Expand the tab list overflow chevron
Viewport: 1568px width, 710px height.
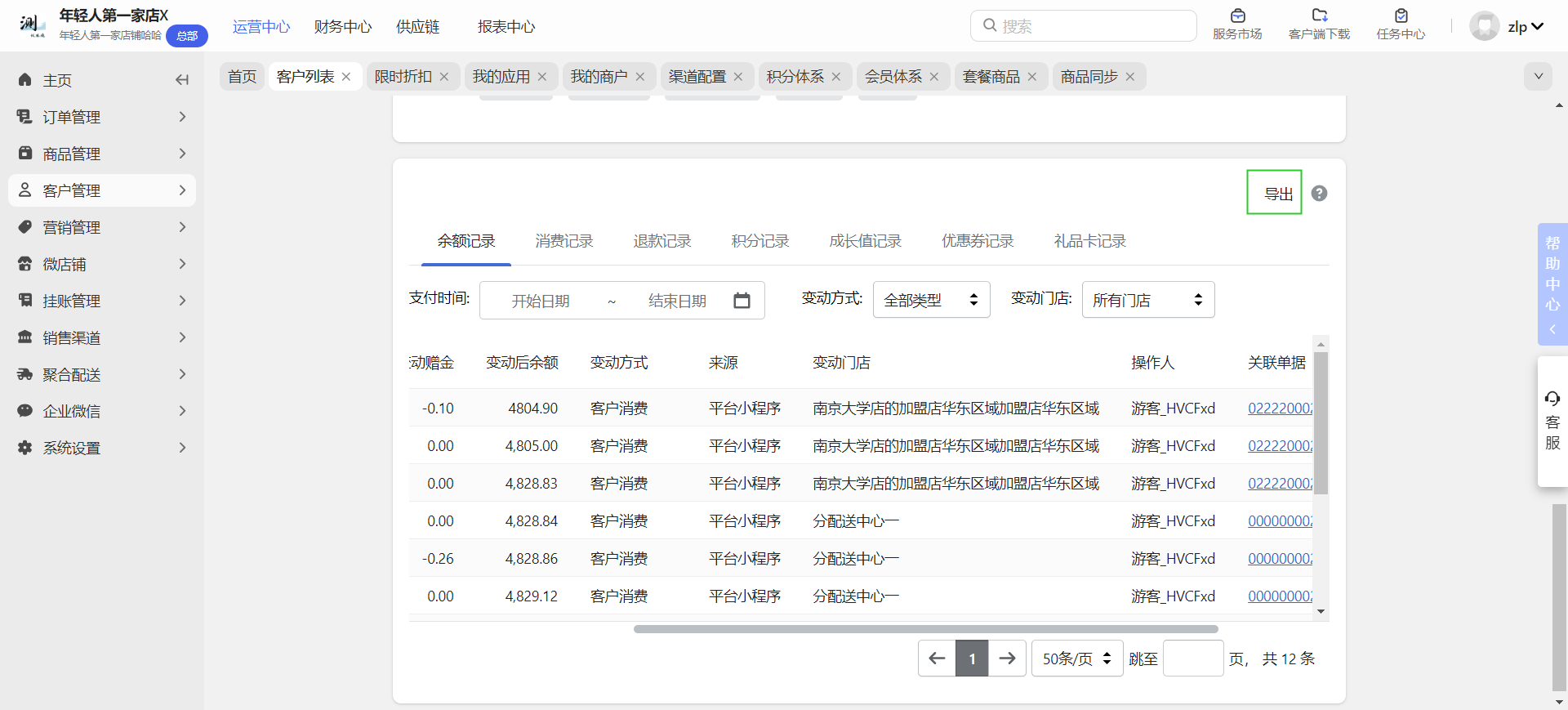pyautogui.click(x=1538, y=77)
